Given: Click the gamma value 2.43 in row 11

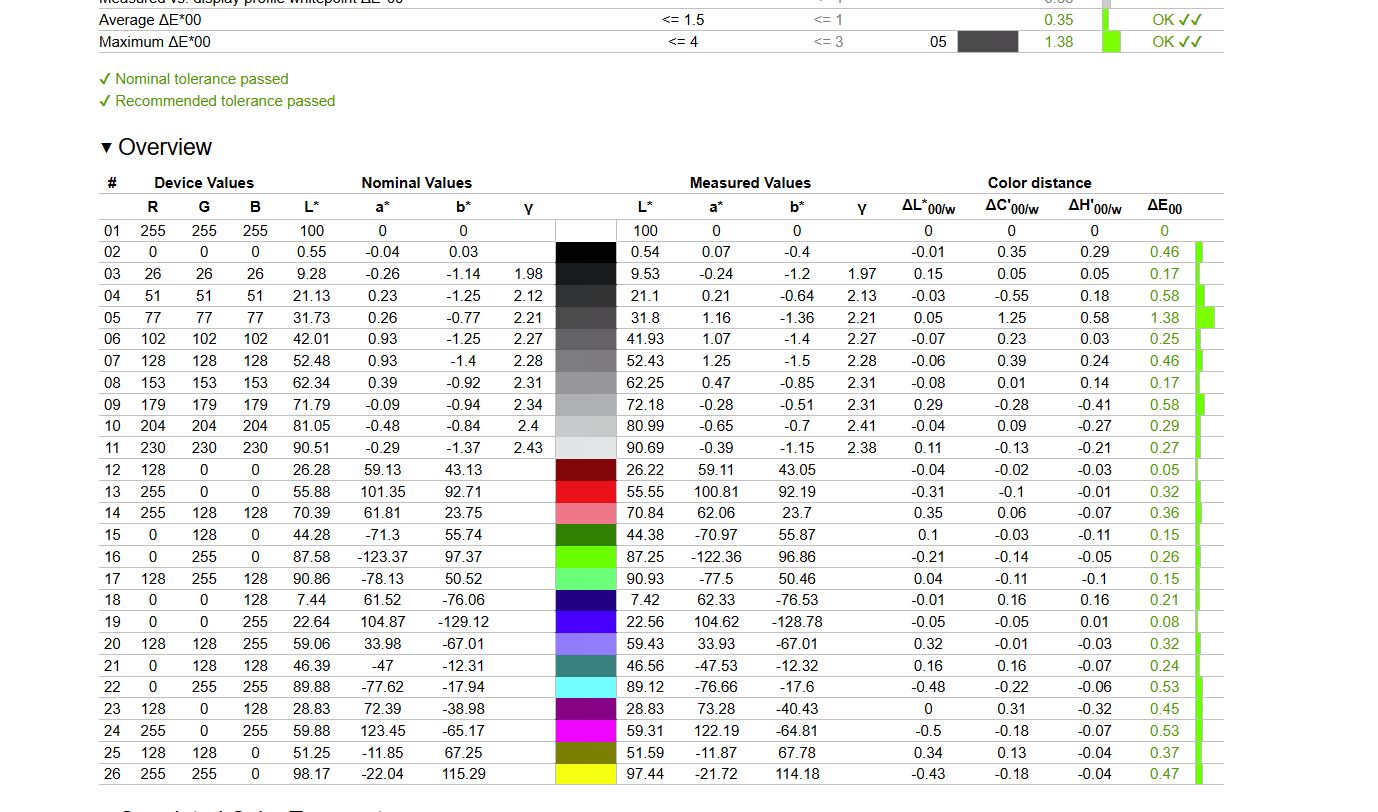Looking at the screenshot, I should click(x=527, y=448).
